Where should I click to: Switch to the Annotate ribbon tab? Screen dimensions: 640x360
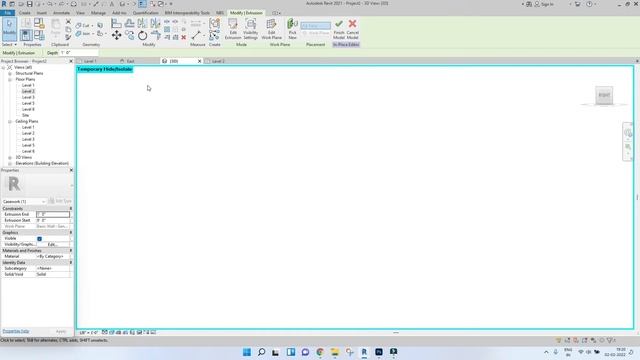(x=61, y=13)
